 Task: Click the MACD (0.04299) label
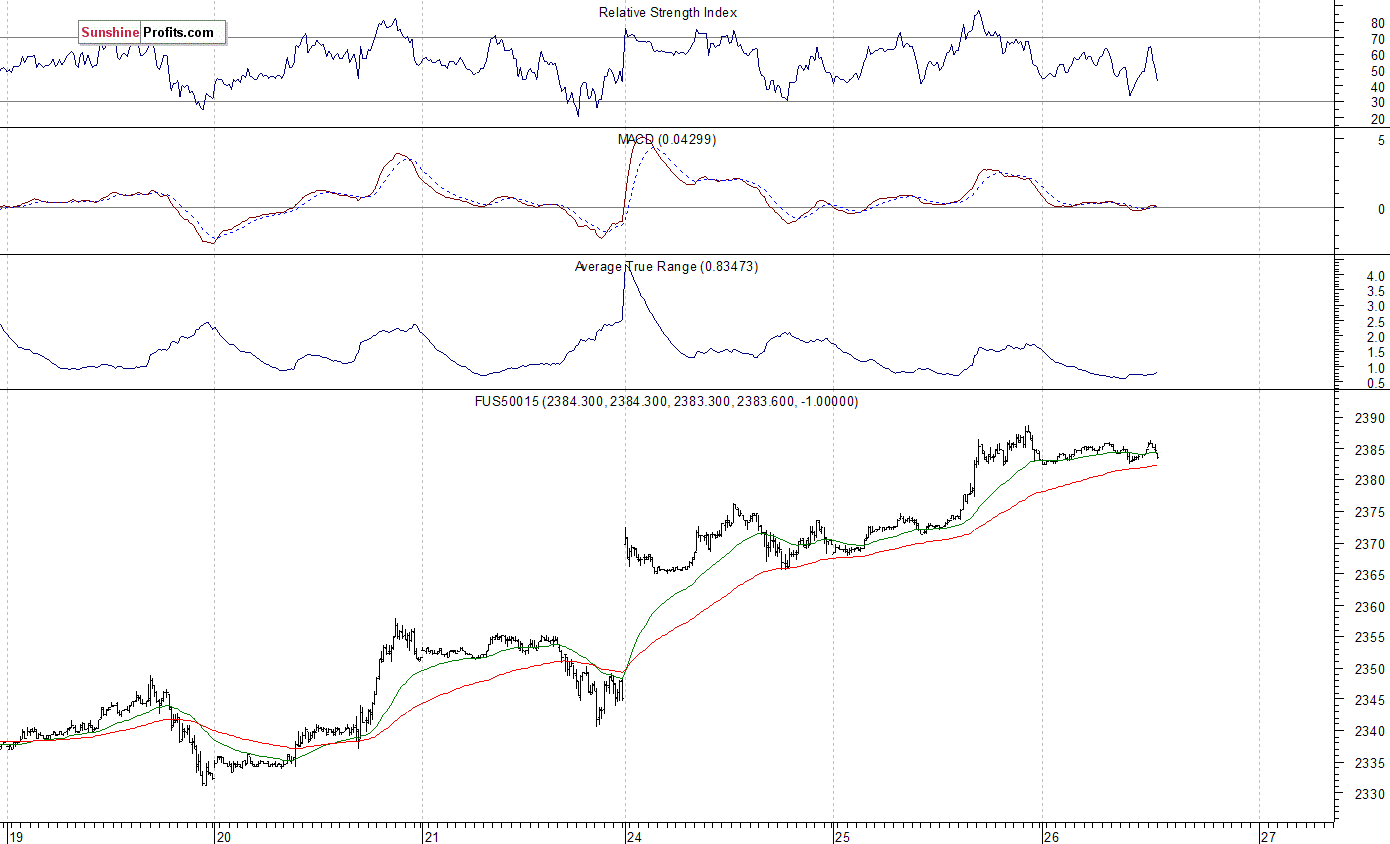pyautogui.click(x=667, y=140)
